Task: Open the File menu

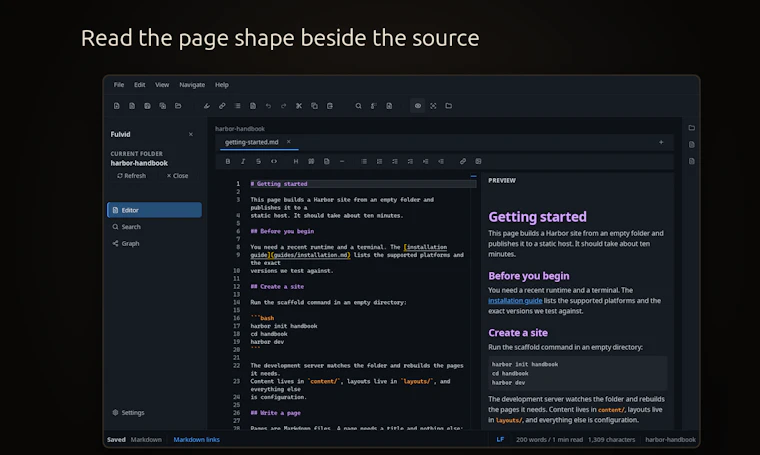Action: click(119, 84)
